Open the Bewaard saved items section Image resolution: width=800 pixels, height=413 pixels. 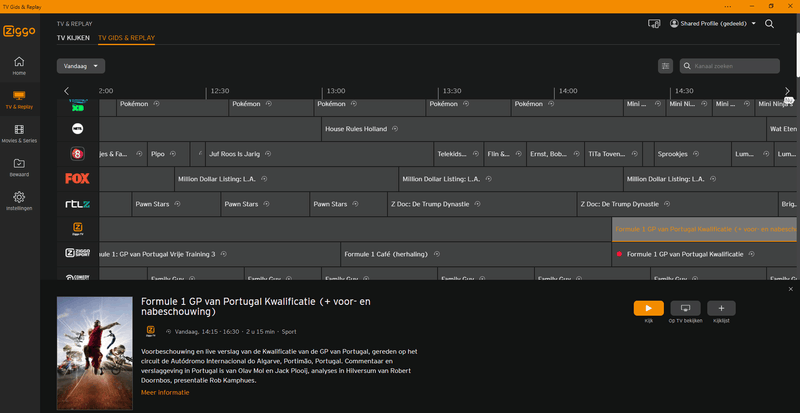coord(19,167)
